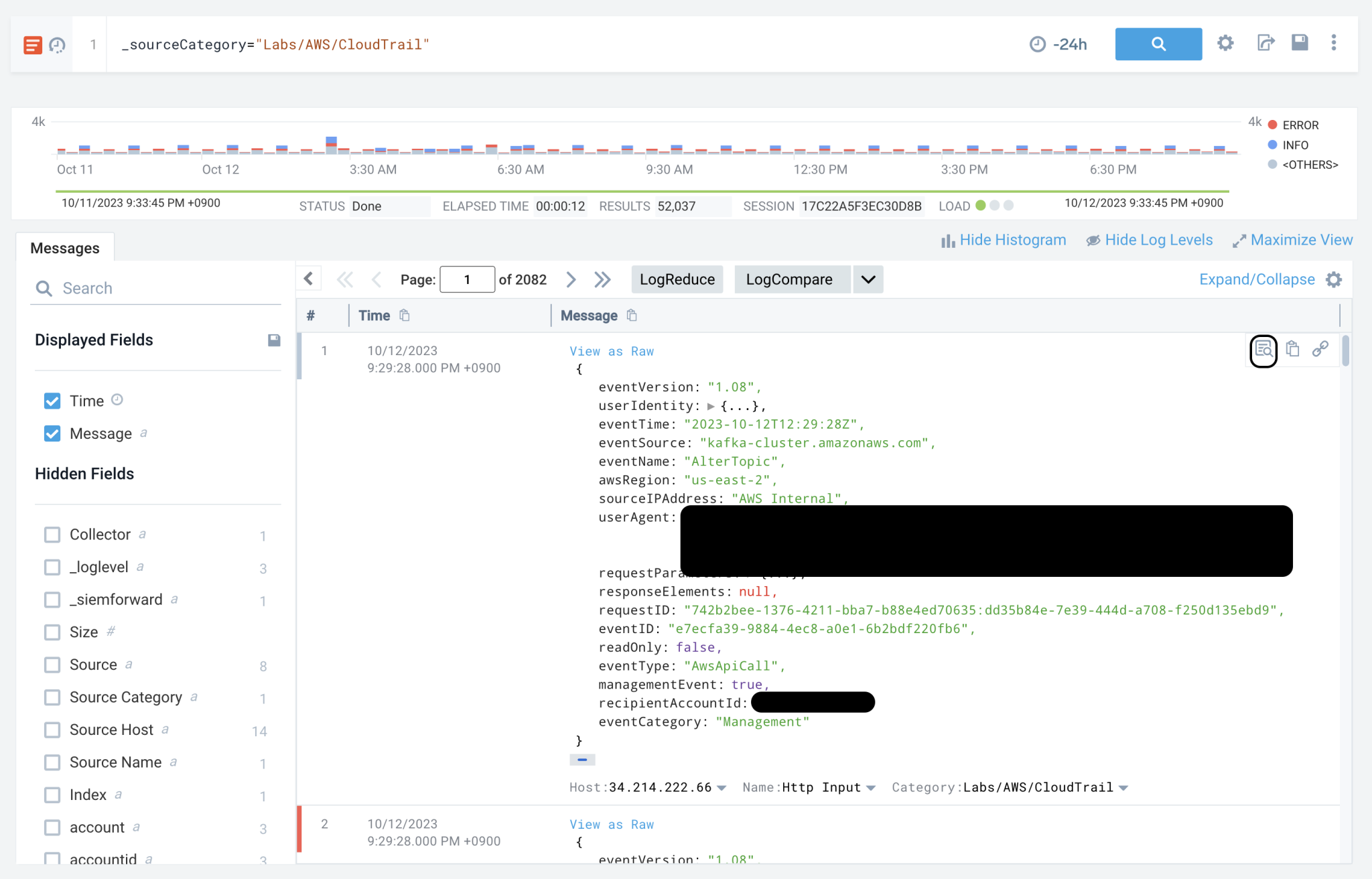This screenshot has height=879, width=1372.
Task: Uncheck the Message displayed field
Action: [52, 433]
